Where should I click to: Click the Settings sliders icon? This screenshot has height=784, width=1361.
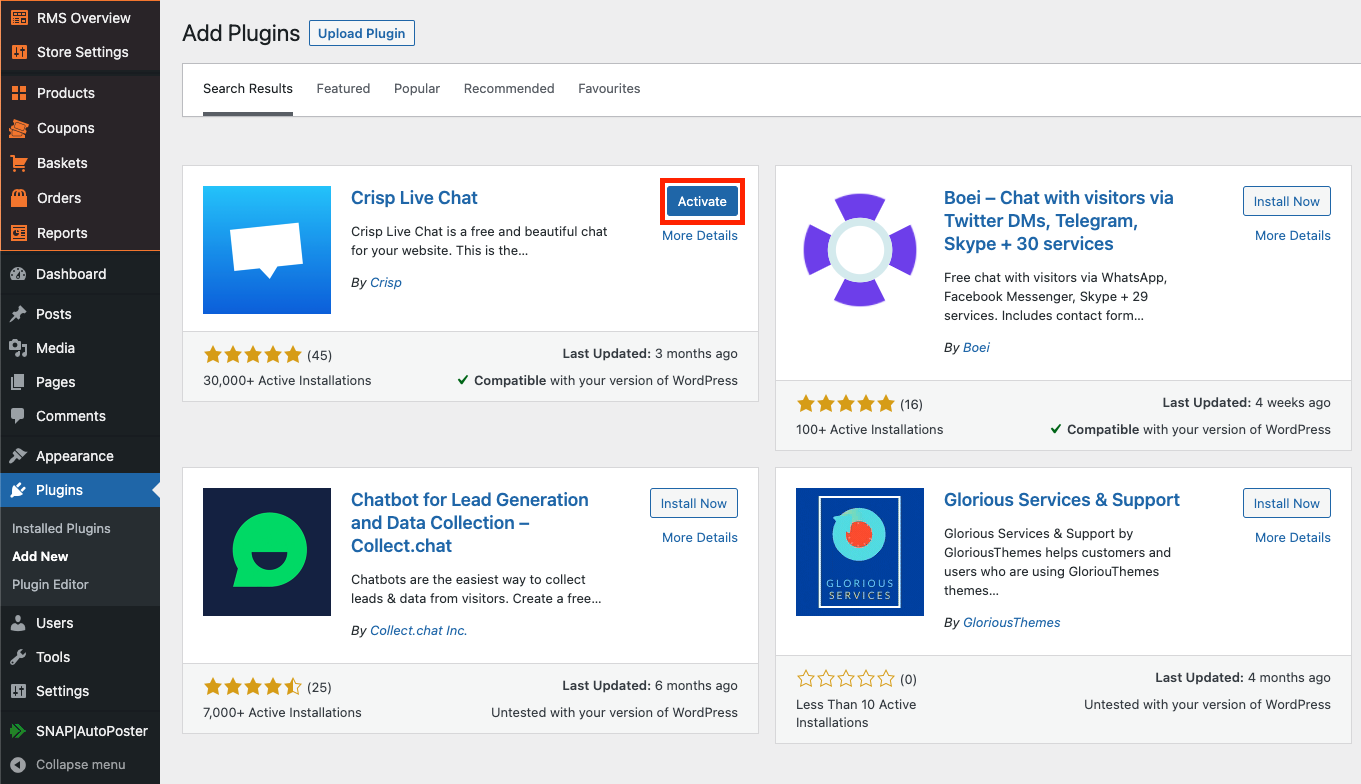(x=18, y=691)
